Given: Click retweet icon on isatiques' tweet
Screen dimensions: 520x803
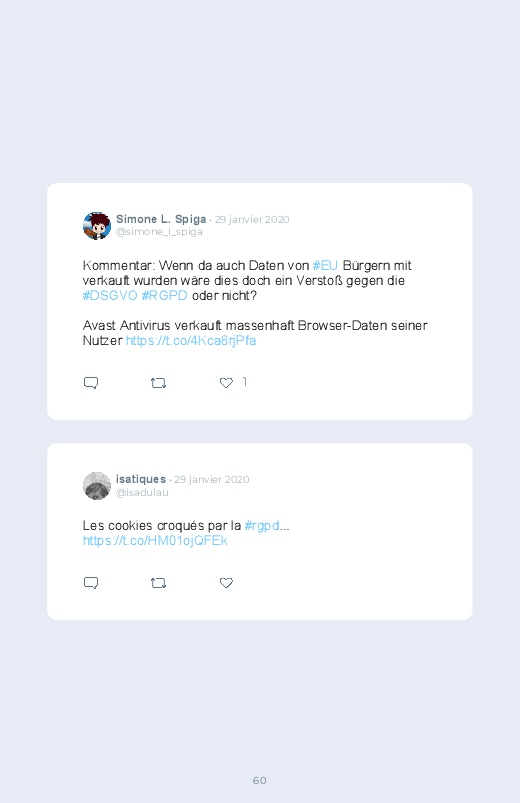Looking at the screenshot, I should tap(158, 583).
